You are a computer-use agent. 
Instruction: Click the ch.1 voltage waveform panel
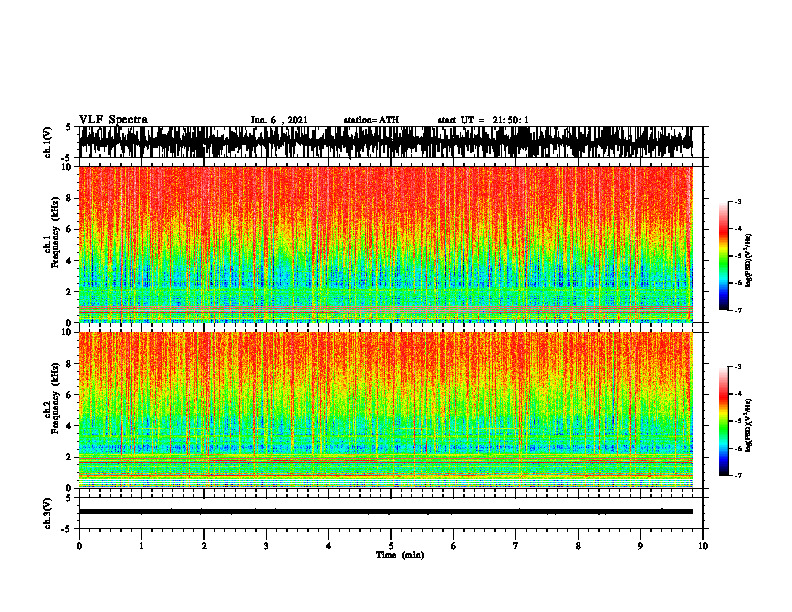[x=391, y=142]
